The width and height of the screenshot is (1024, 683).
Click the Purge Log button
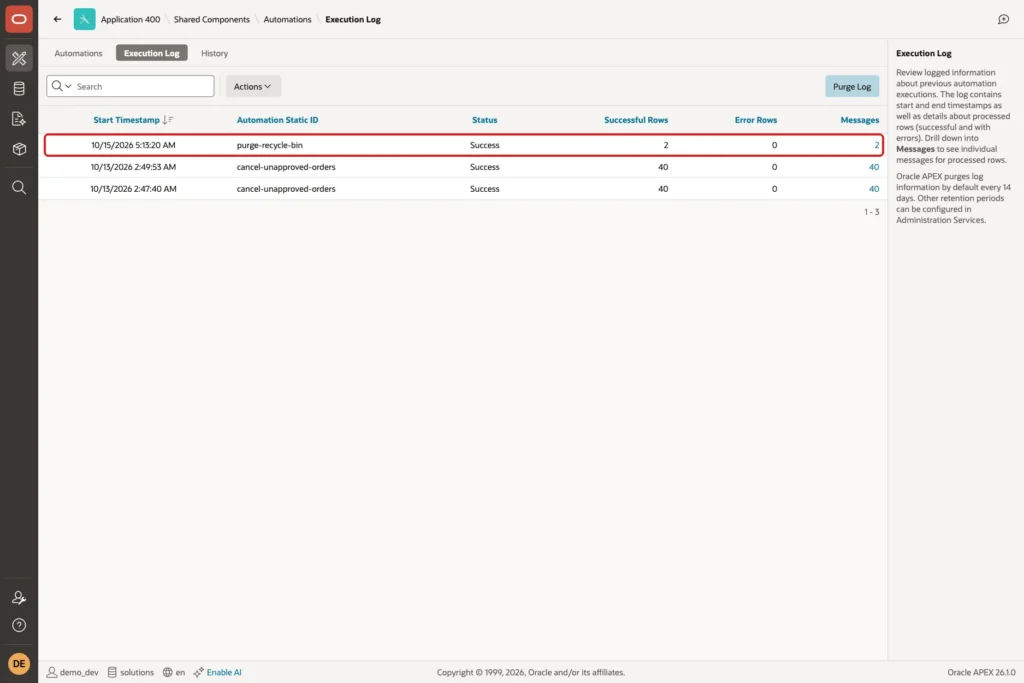(x=852, y=86)
